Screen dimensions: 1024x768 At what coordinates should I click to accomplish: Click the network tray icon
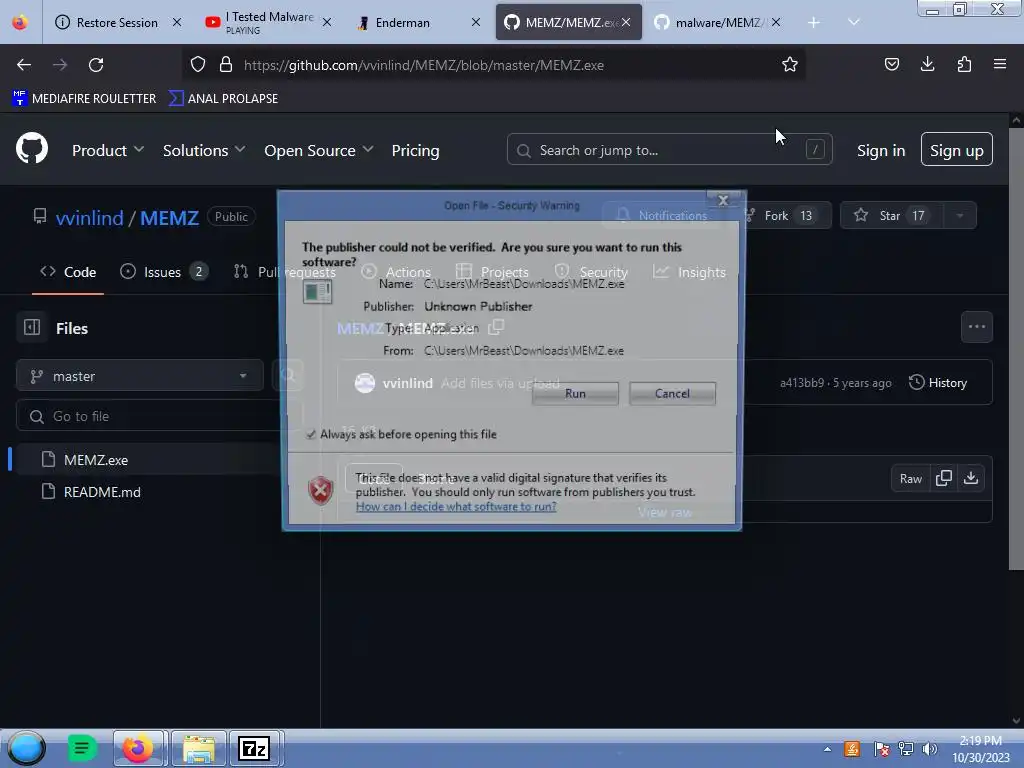point(906,749)
